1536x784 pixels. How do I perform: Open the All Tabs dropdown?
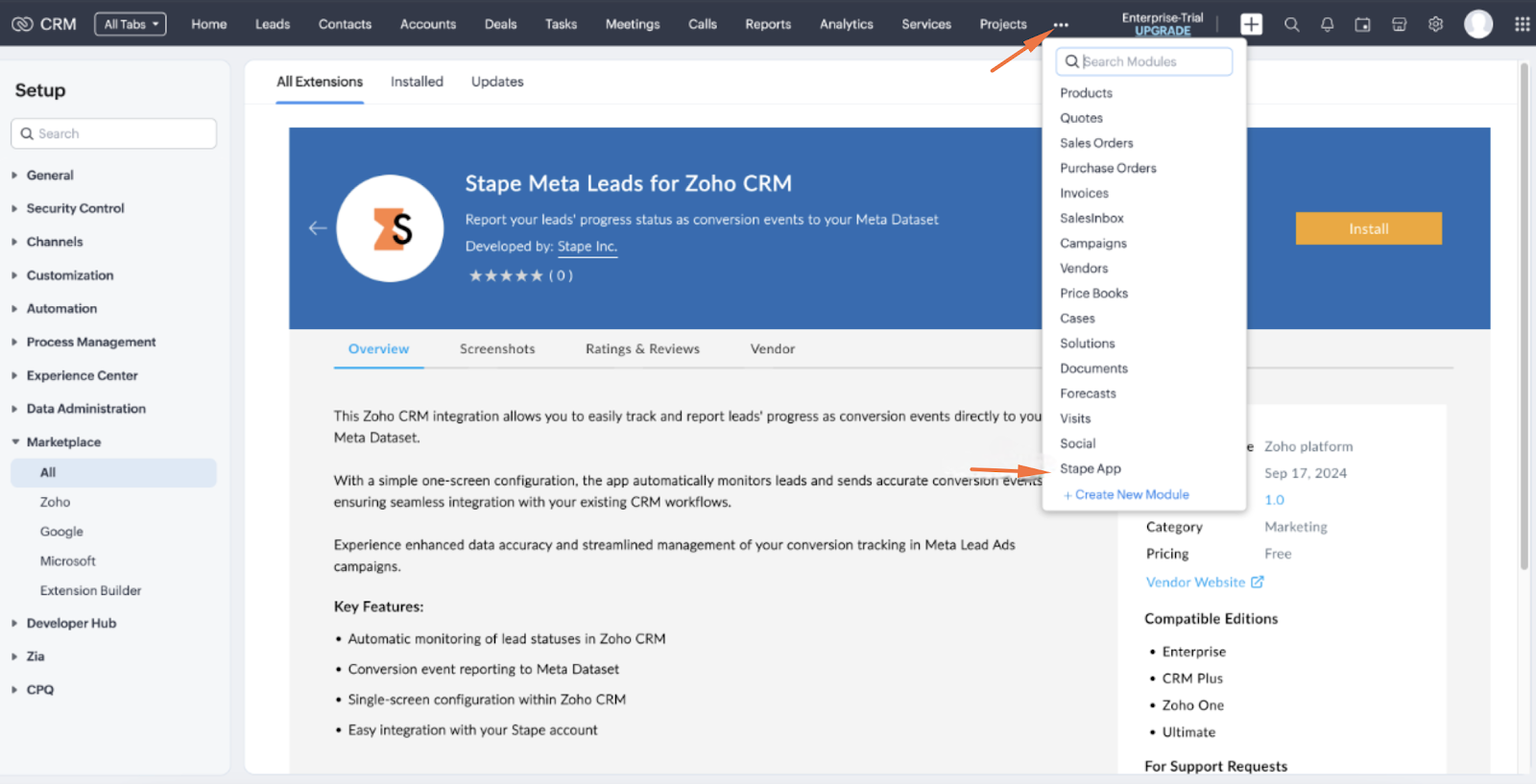pyautogui.click(x=131, y=24)
